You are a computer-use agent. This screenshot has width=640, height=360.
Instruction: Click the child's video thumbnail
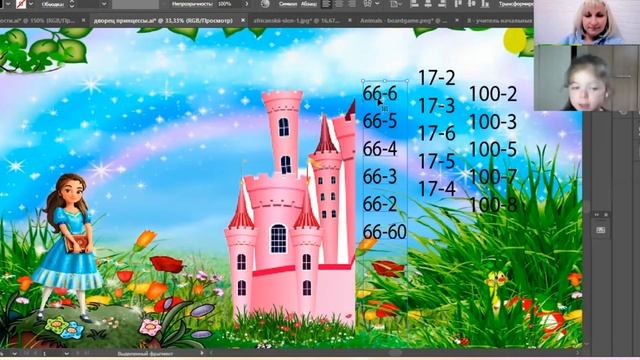pos(587,78)
